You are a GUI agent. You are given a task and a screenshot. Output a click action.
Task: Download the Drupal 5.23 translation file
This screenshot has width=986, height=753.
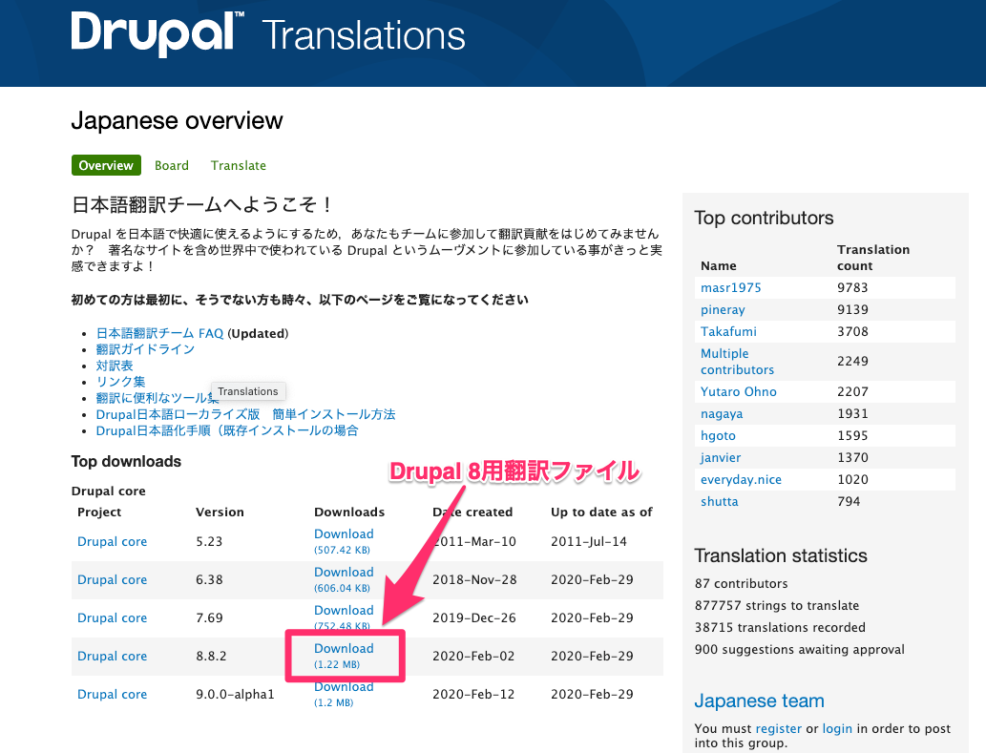[x=344, y=534]
